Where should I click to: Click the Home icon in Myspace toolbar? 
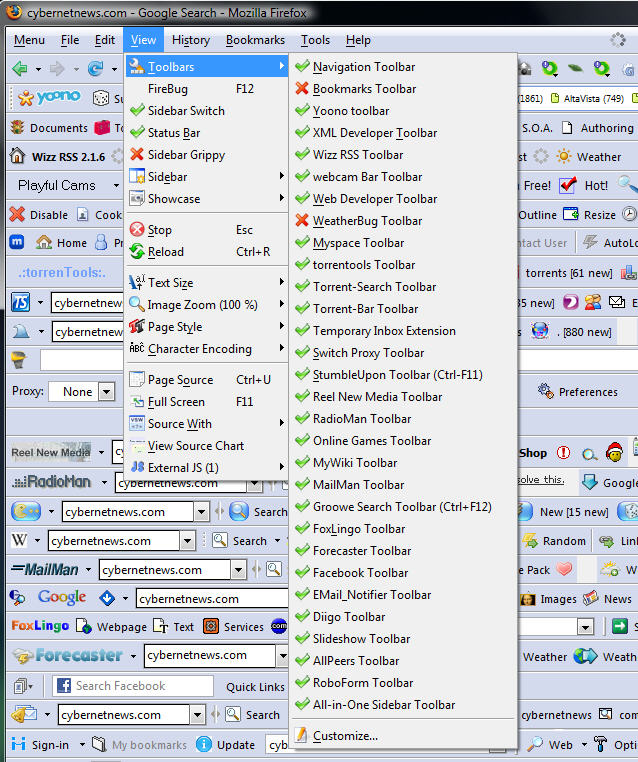(44, 243)
